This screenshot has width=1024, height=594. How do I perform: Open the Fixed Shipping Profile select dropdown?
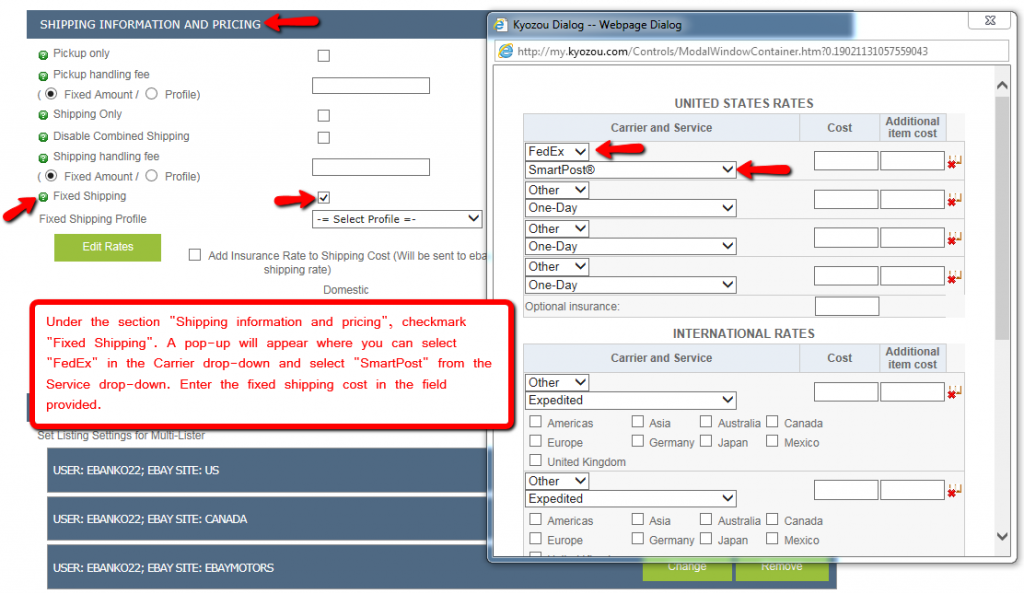click(x=397, y=219)
